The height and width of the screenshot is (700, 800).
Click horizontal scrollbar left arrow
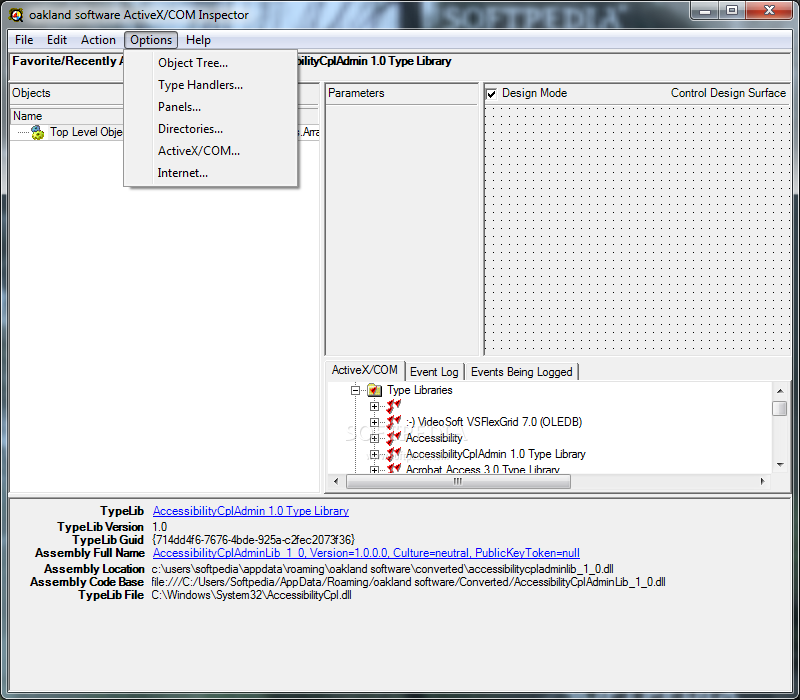[336, 481]
